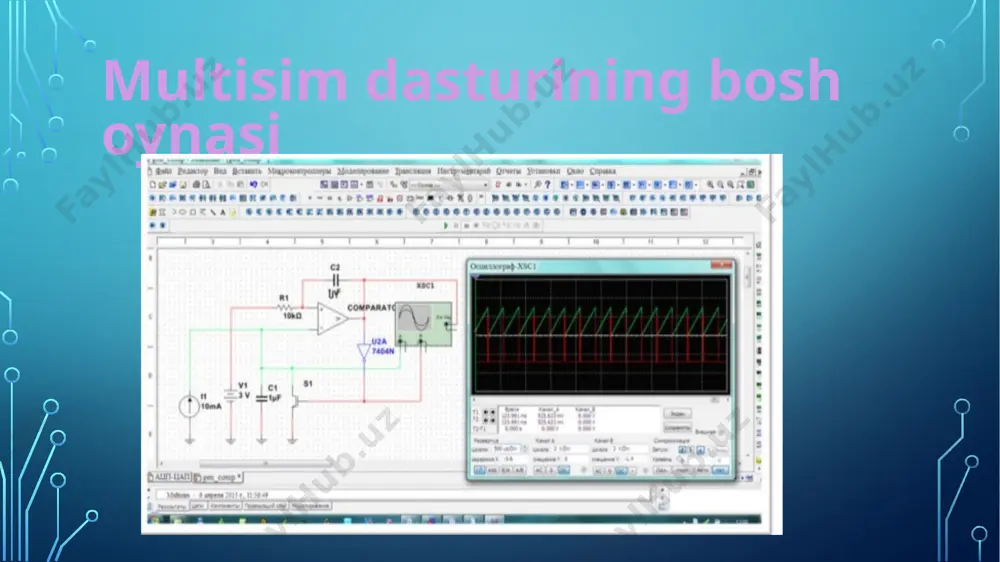Select B/A timebase mode
Image resolution: width=1000 pixels, height=562 pixels.
(506, 470)
